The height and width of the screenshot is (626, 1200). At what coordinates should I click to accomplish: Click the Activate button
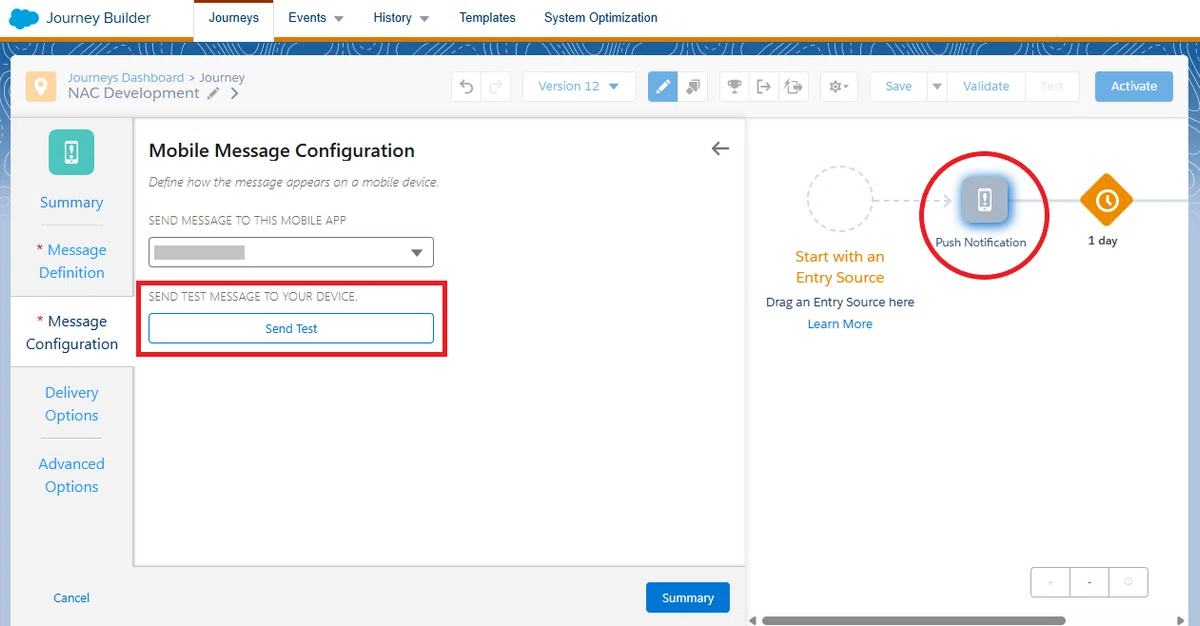pos(1134,86)
